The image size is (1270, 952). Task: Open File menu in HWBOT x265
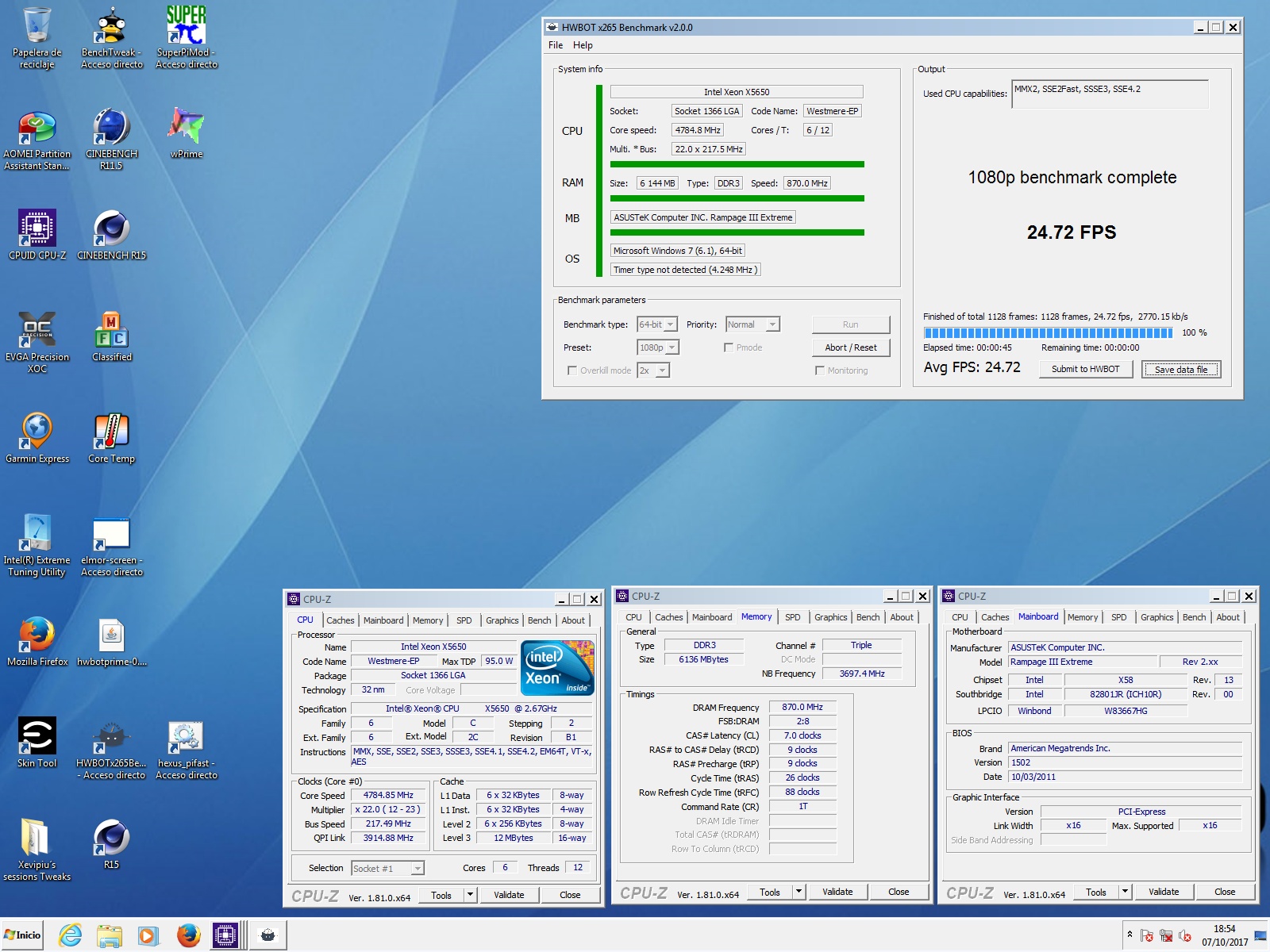click(556, 45)
